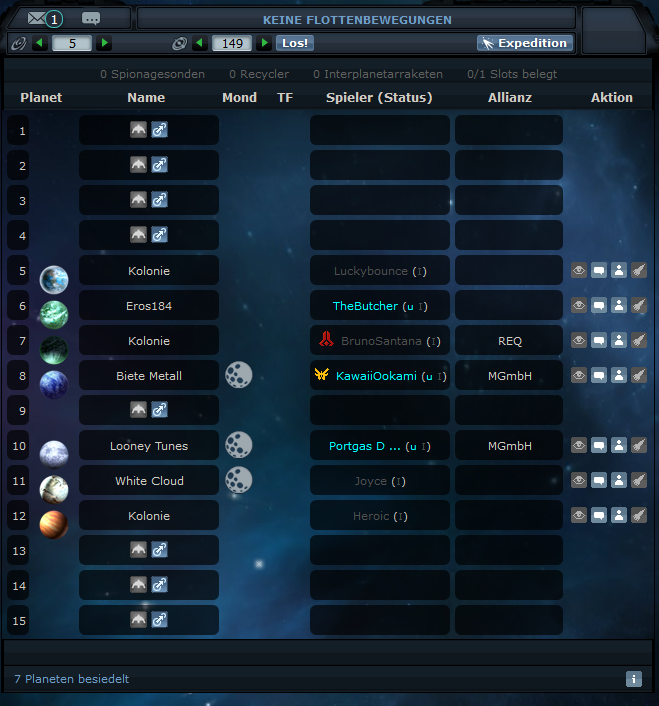Click position 14 blue discoverer icon
The width and height of the screenshot is (659, 706).
tap(159, 585)
